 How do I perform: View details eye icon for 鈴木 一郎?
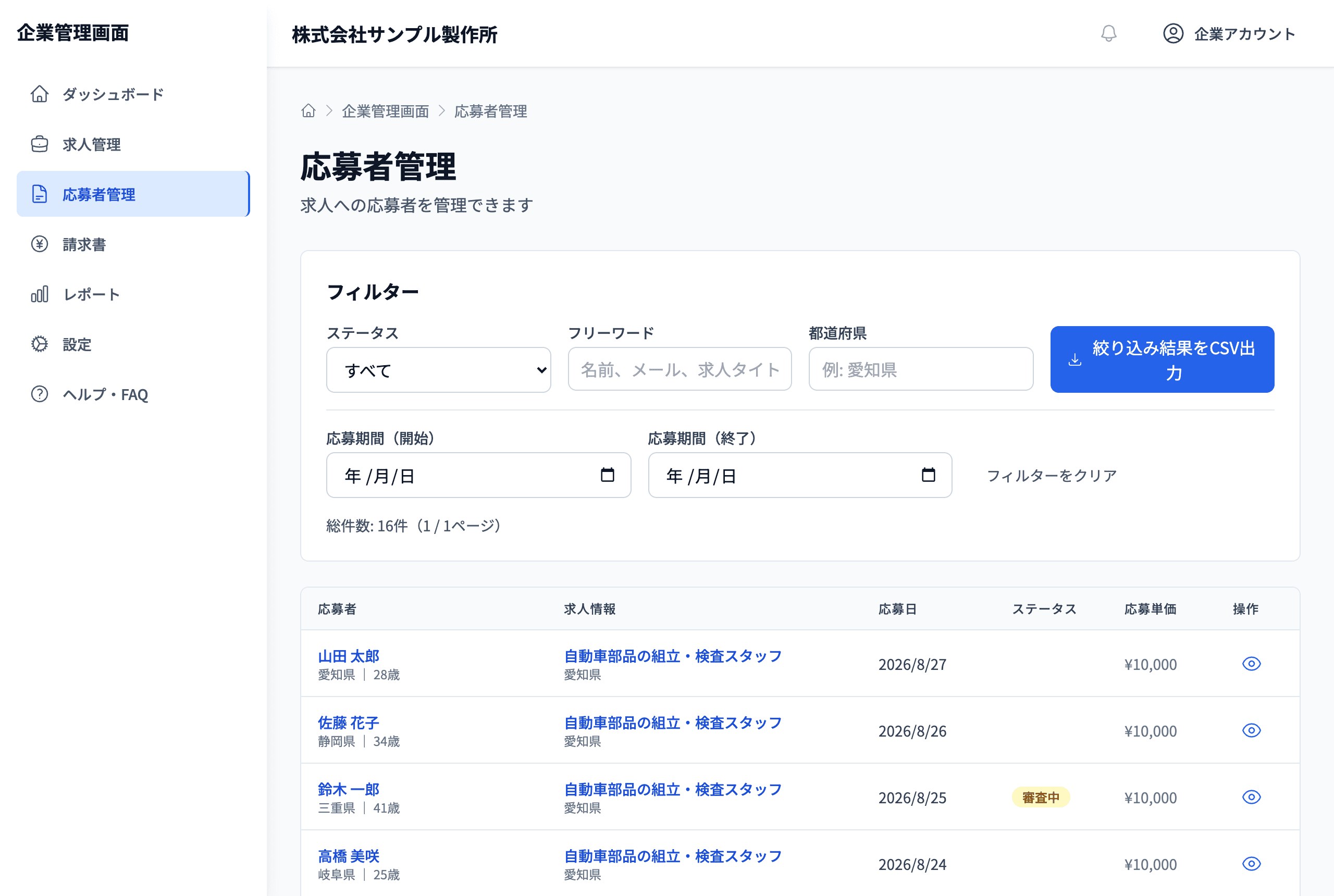pos(1251,797)
